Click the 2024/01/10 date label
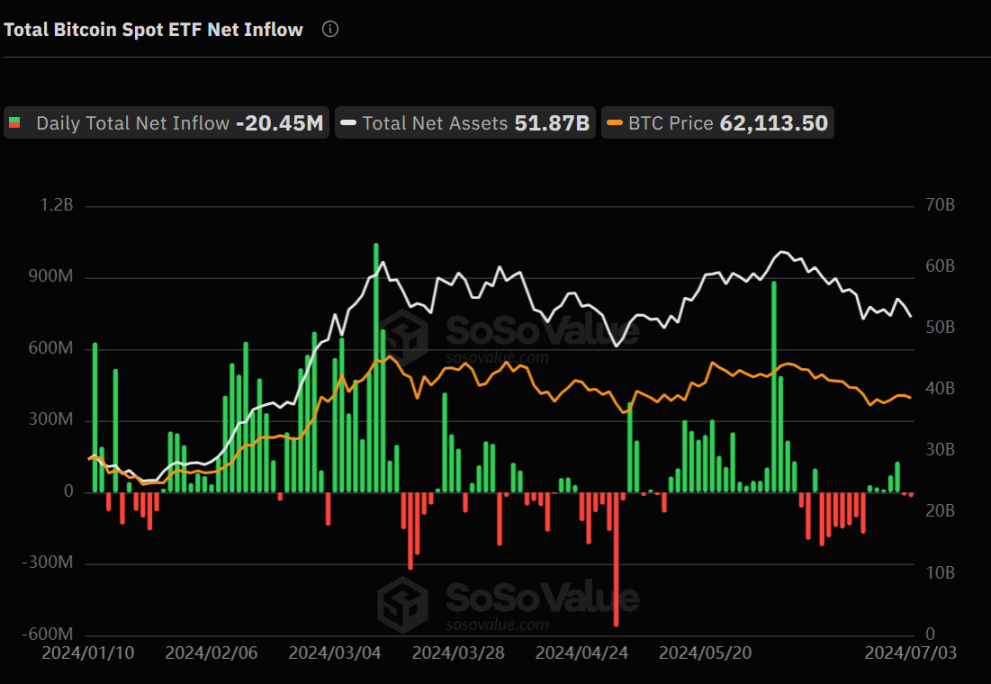 88,653
